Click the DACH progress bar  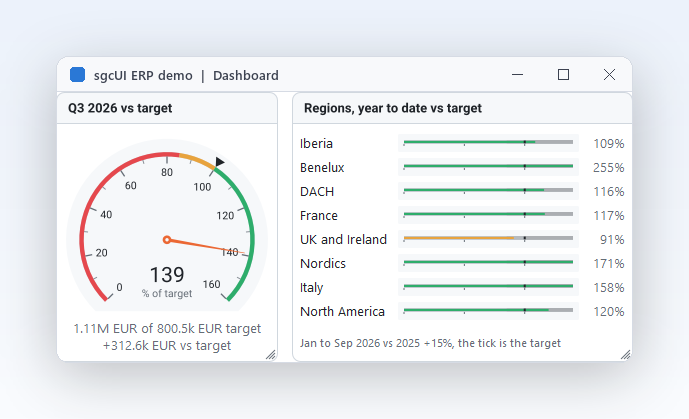click(x=488, y=191)
